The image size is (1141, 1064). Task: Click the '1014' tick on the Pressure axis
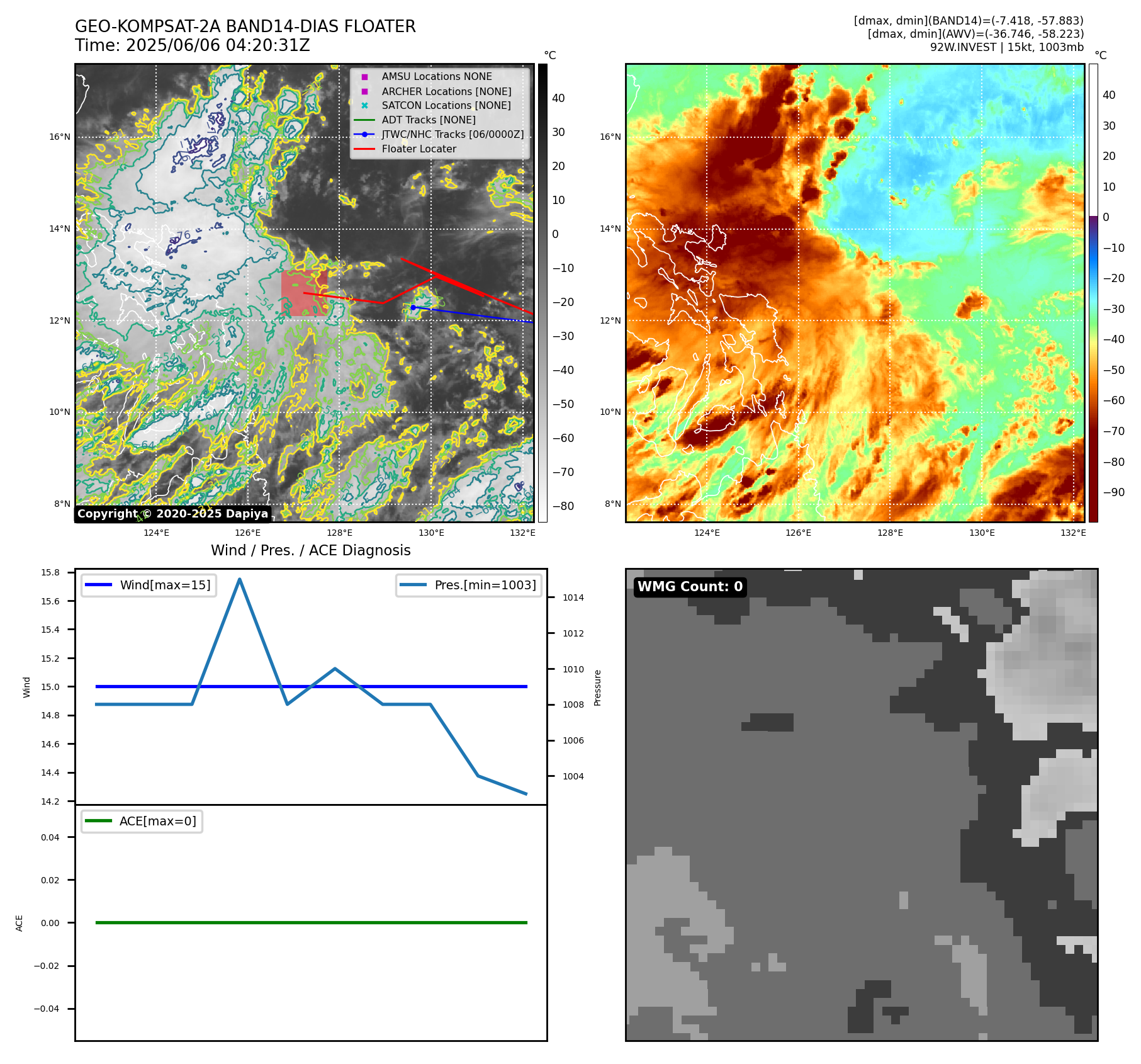coord(573,597)
